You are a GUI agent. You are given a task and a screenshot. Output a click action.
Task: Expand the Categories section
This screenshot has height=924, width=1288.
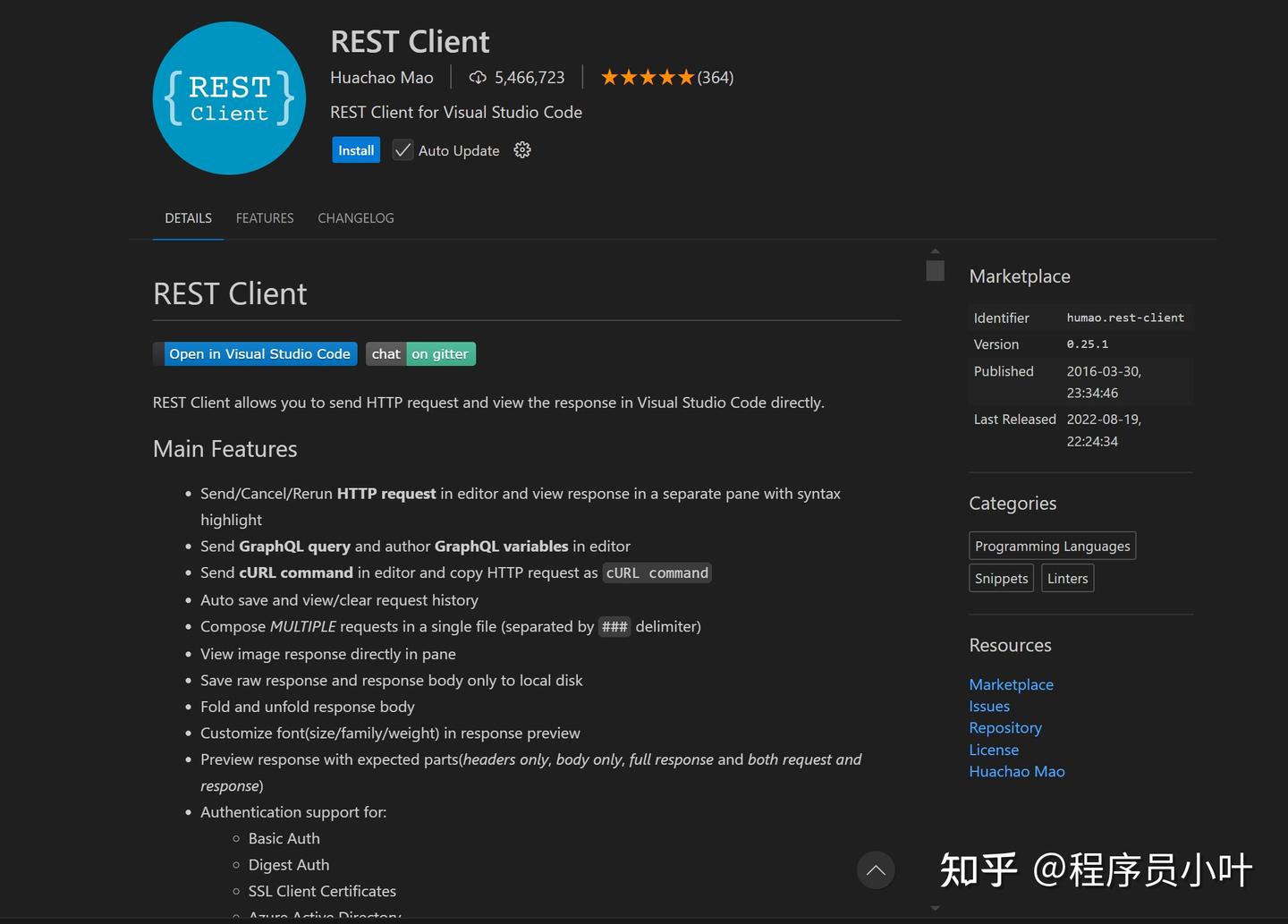click(x=1012, y=503)
